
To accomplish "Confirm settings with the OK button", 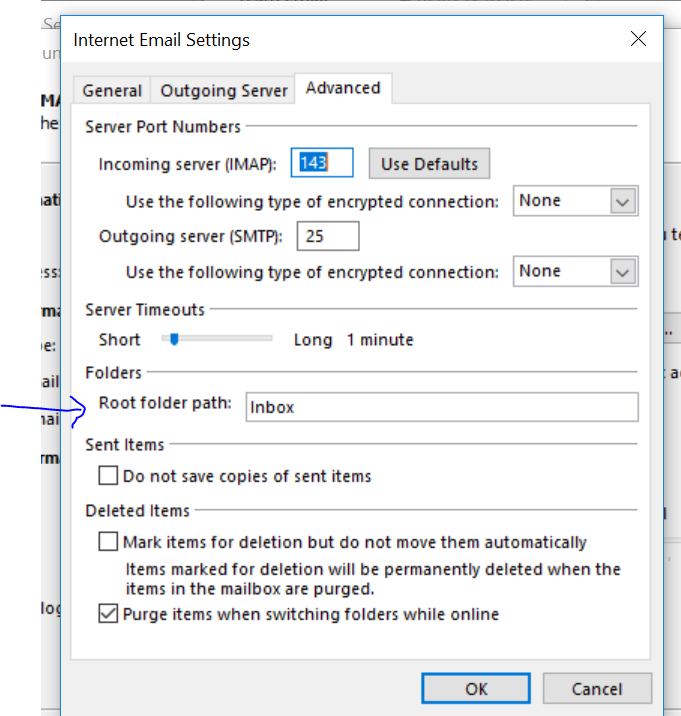I will tap(476, 689).
